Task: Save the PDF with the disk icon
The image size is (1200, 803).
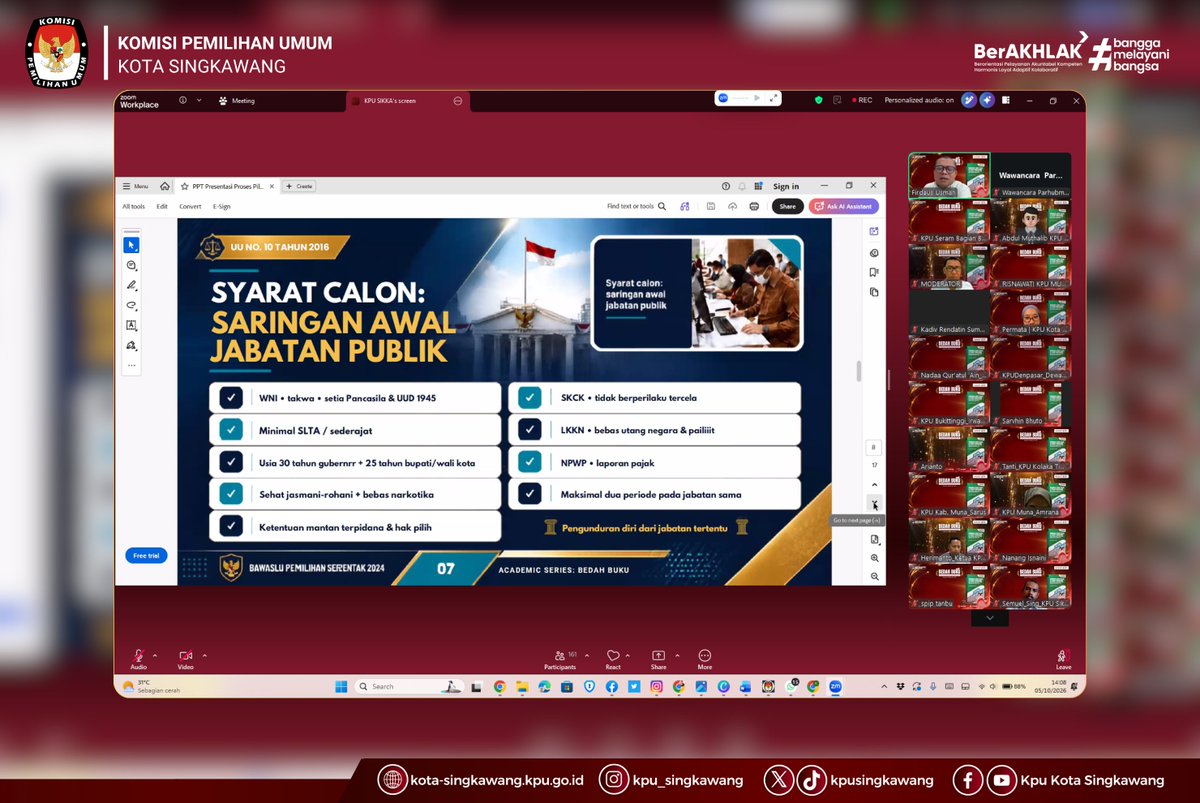Action: coord(710,206)
